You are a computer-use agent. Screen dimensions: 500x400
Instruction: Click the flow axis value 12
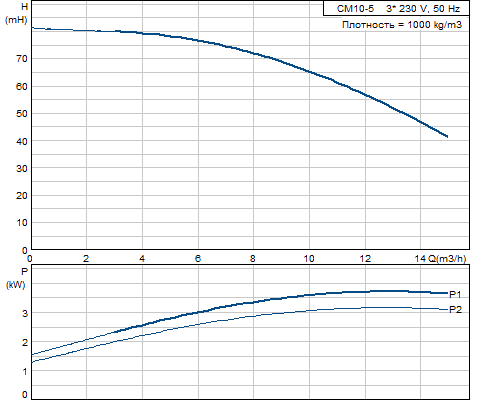point(365,259)
